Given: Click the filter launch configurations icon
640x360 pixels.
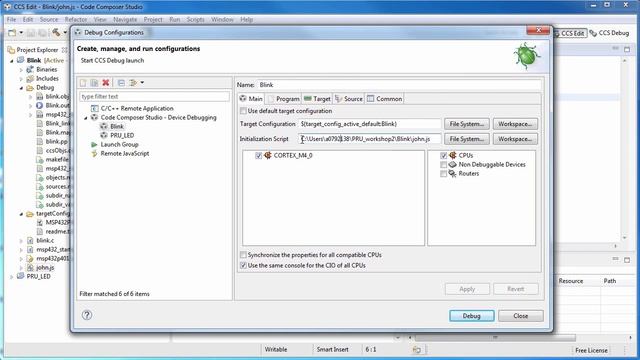Looking at the screenshot, I should click(x=133, y=82).
